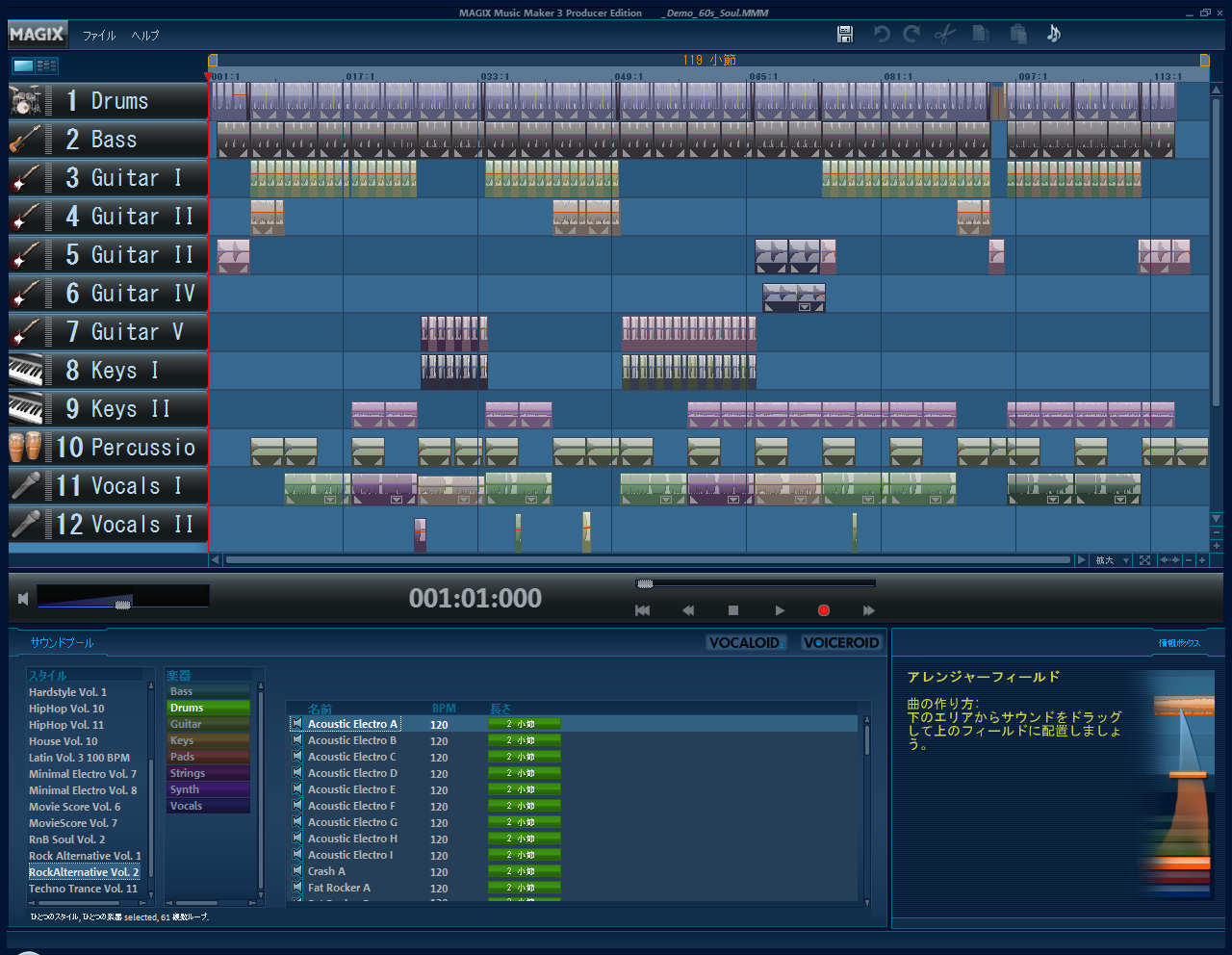
Task: Click the arranger vertical scroll down arrow
Action: (1217, 519)
